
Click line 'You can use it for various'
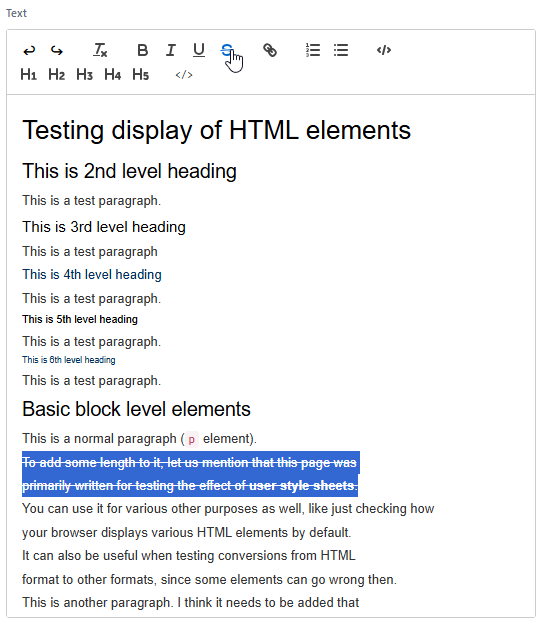(x=228, y=509)
